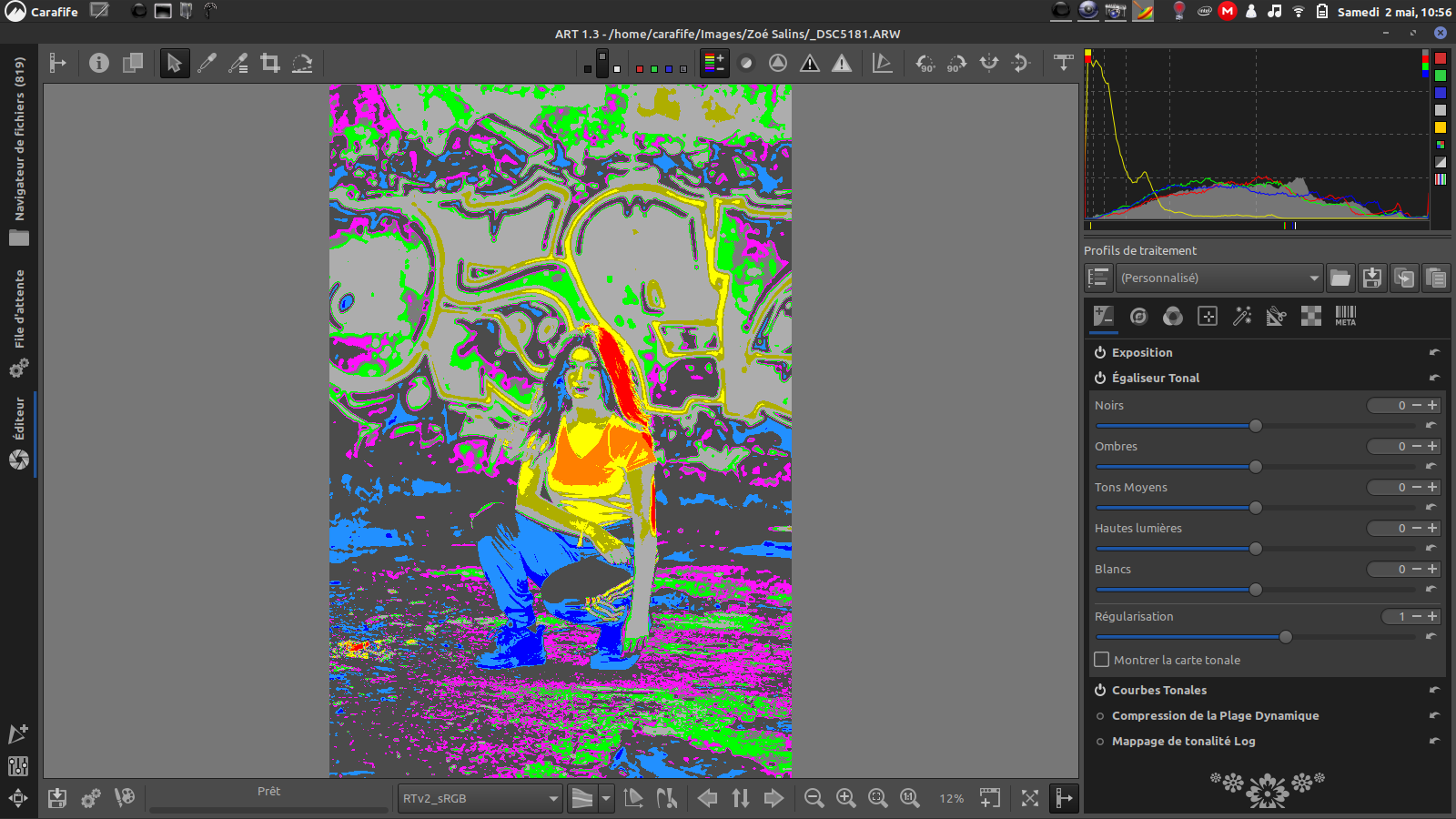Select the white balance picker tool

coord(207,63)
